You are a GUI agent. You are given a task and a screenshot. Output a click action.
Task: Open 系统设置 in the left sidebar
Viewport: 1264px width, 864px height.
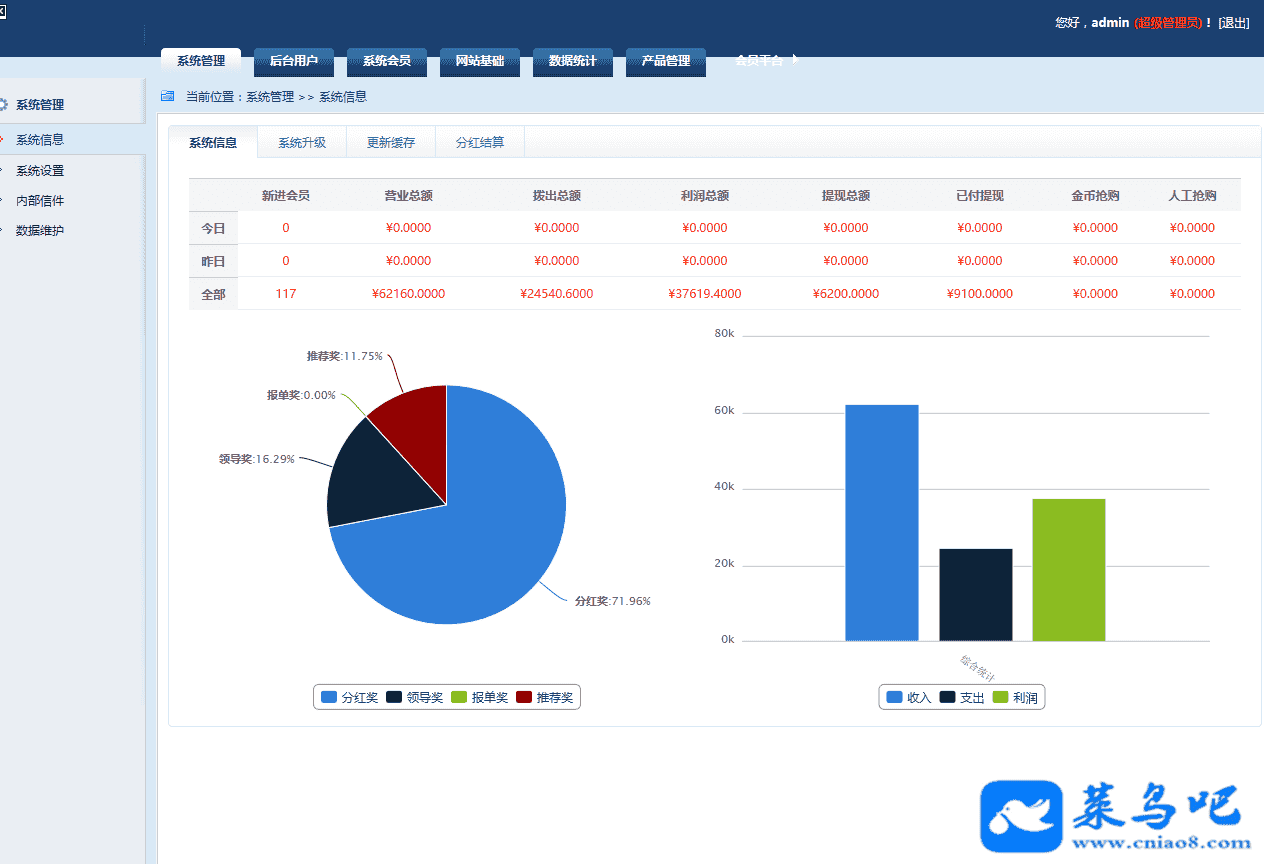(x=40, y=171)
